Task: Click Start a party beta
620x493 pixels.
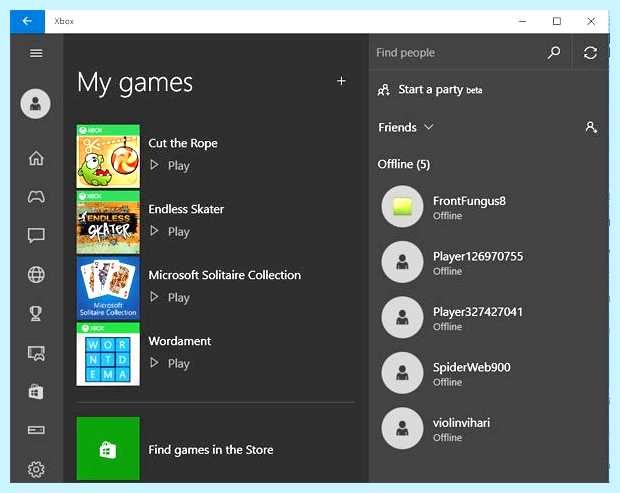Action: pyautogui.click(x=440, y=90)
